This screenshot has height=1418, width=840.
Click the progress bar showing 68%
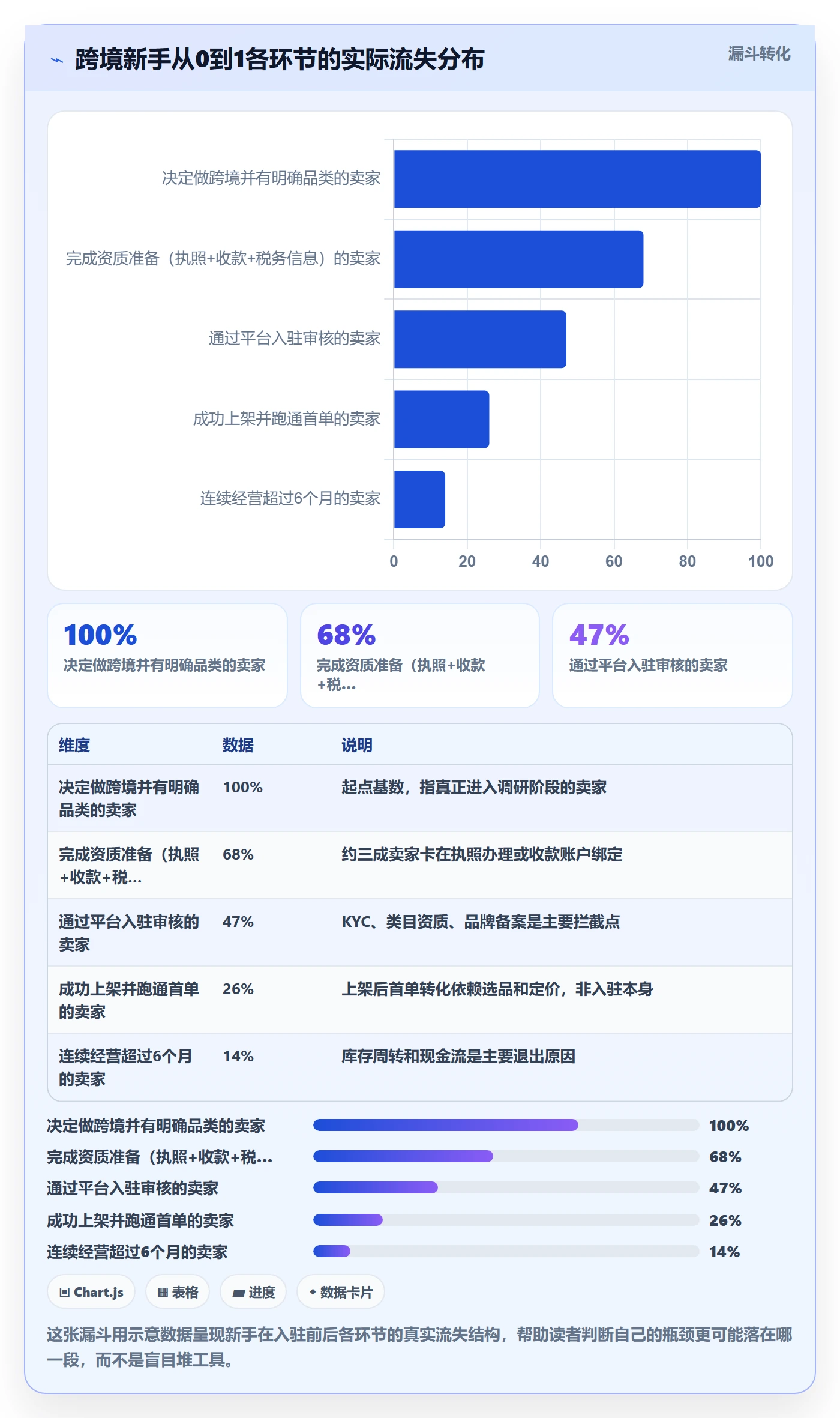(x=506, y=1156)
